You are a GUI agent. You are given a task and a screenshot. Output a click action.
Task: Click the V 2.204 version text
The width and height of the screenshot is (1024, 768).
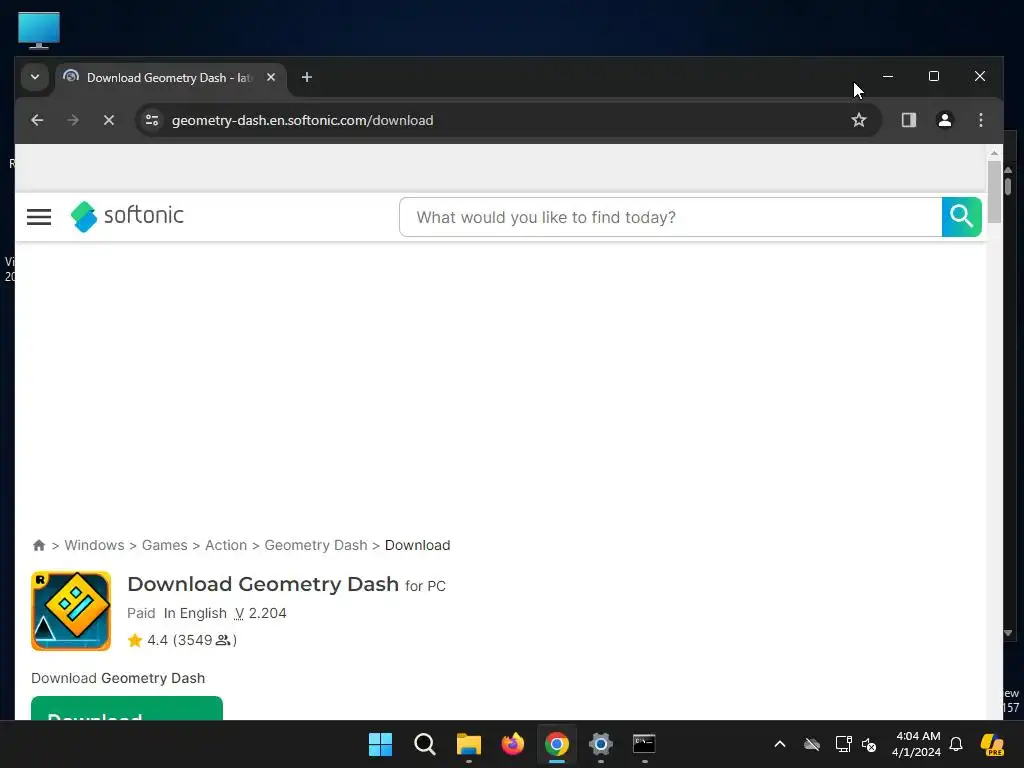tap(261, 613)
